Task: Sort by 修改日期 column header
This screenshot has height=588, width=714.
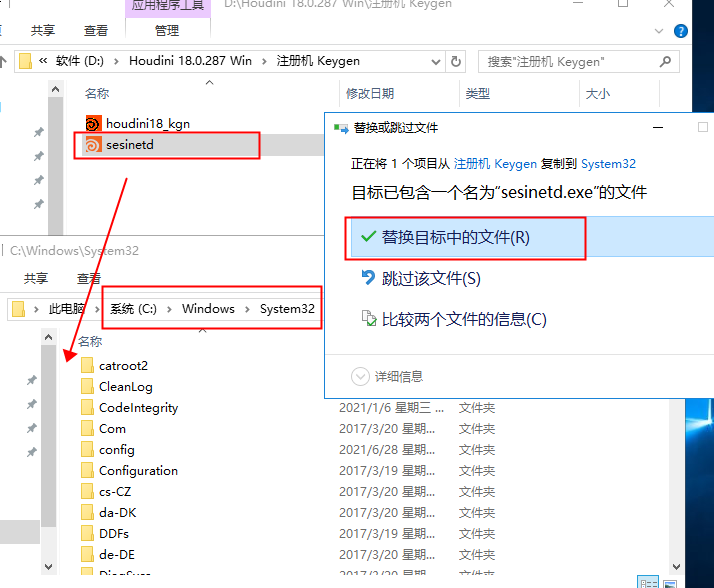Action: tap(370, 93)
